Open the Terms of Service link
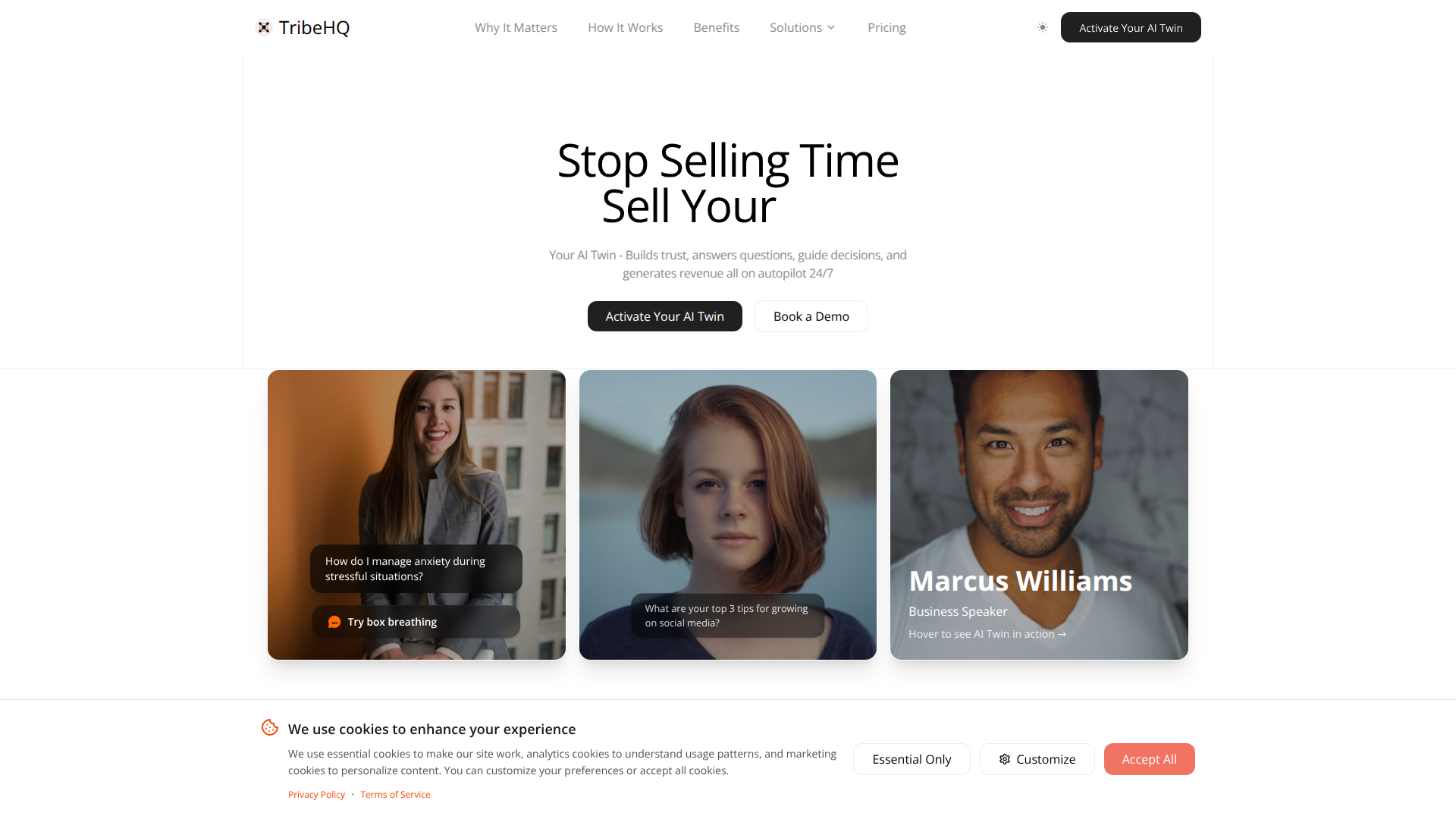1456x819 pixels. click(x=395, y=795)
